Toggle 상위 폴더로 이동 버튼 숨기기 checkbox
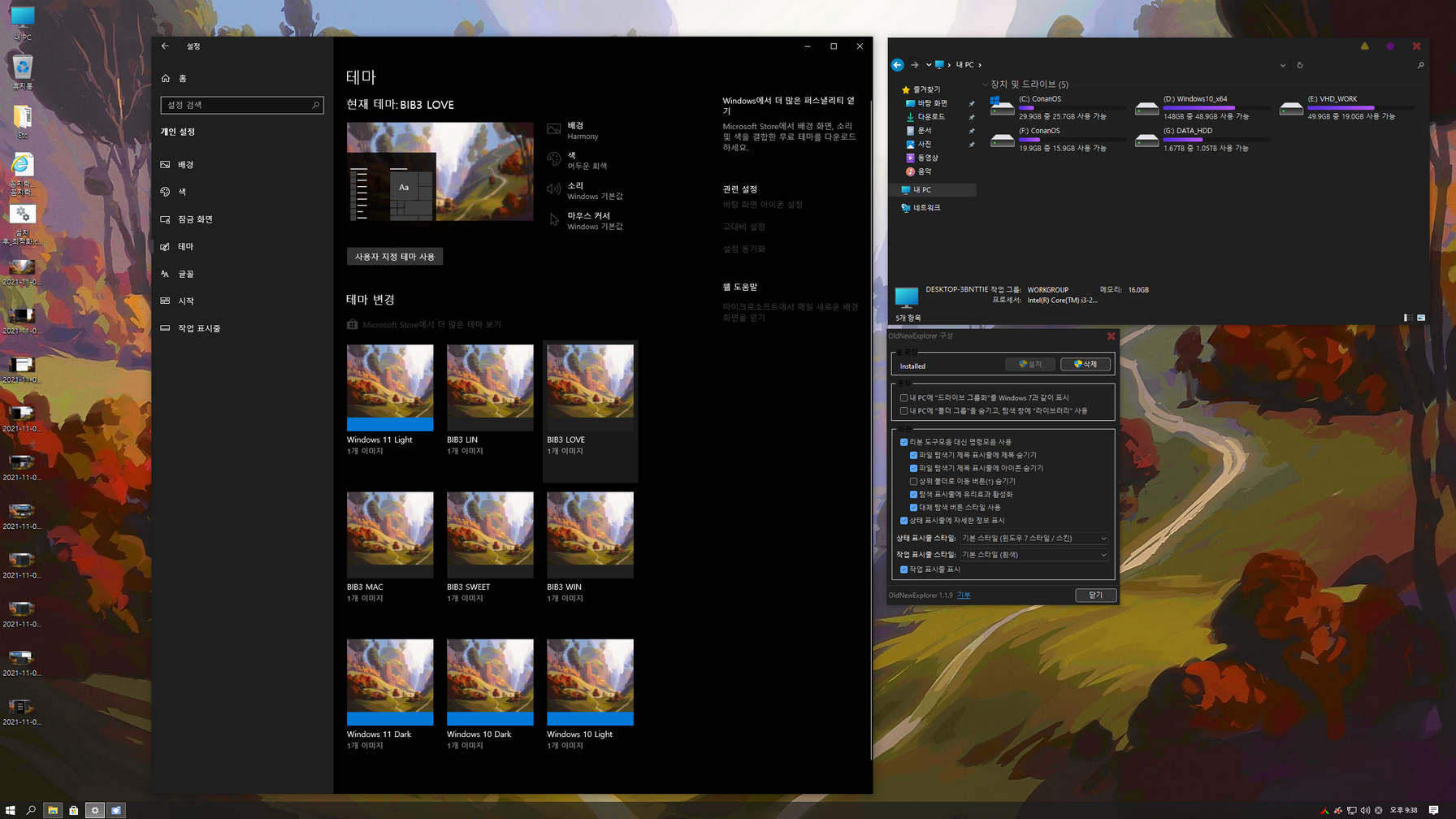1456x819 pixels. [913, 481]
